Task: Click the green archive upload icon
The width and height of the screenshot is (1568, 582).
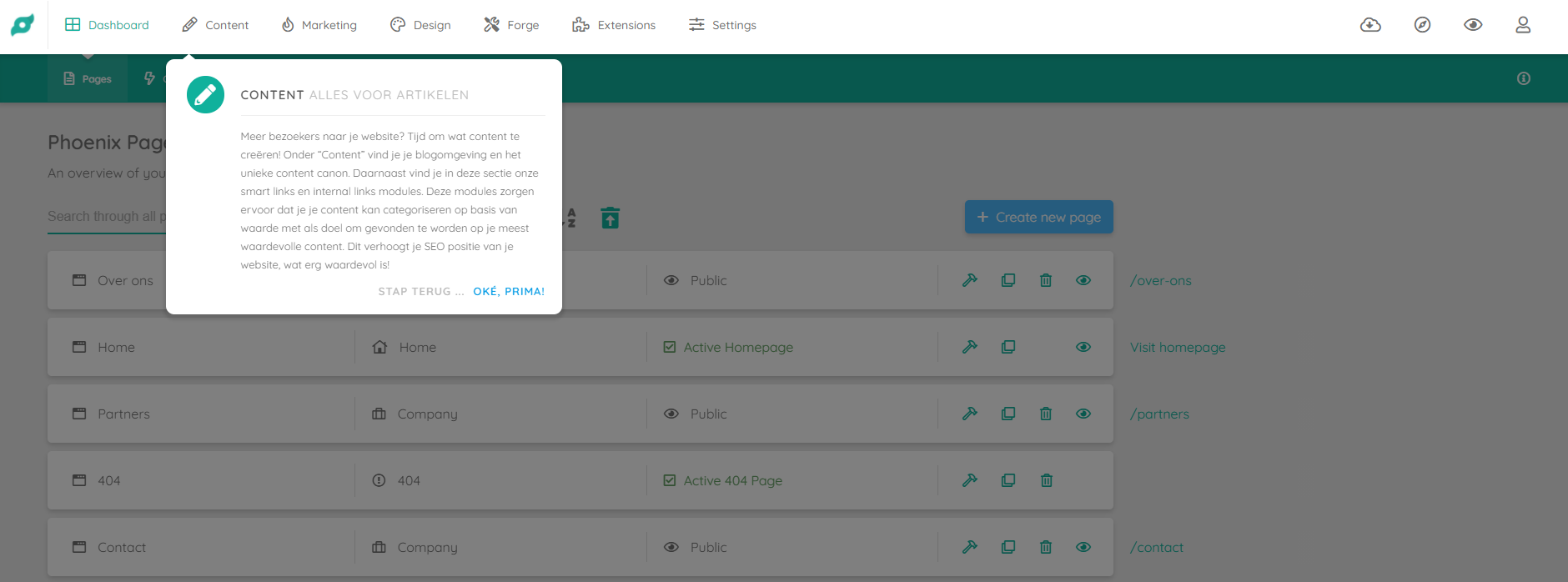Action: point(611,218)
